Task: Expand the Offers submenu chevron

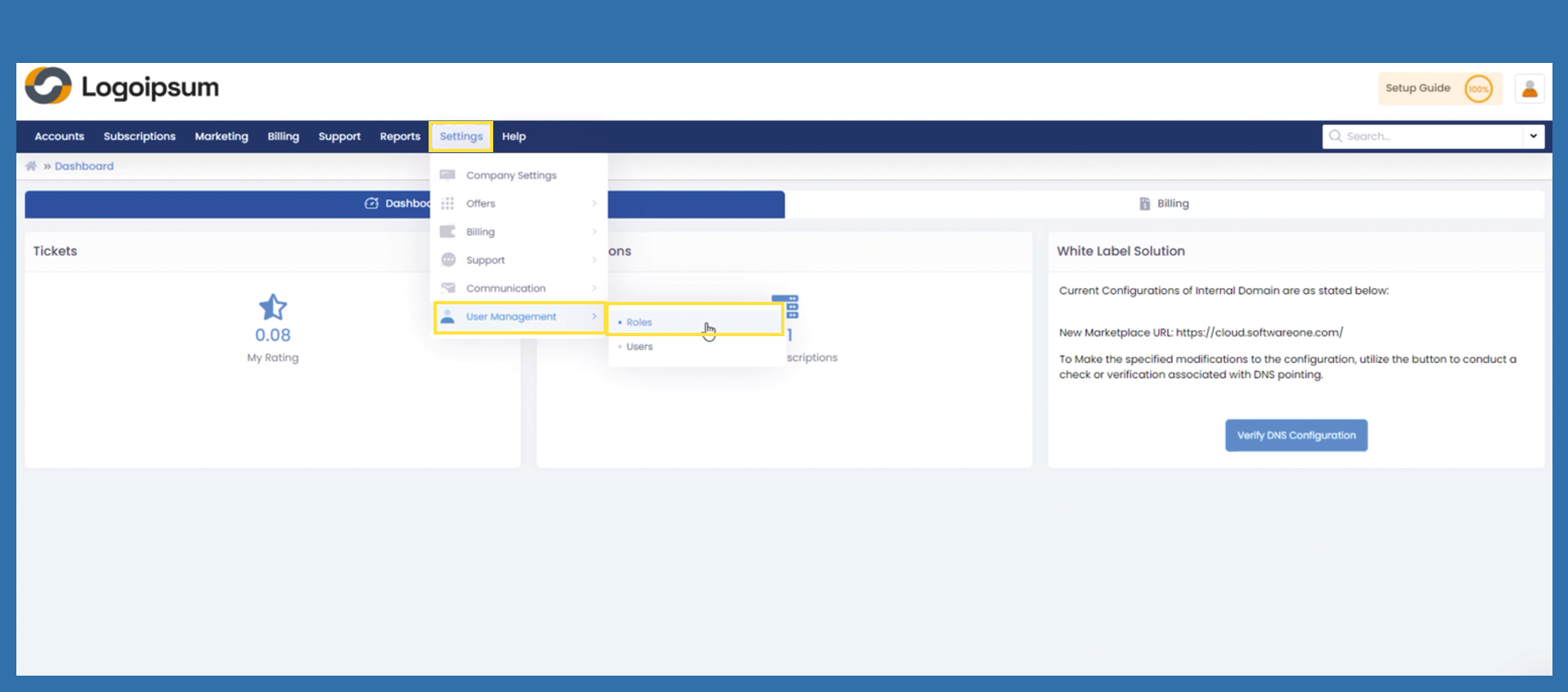Action: point(594,204)
